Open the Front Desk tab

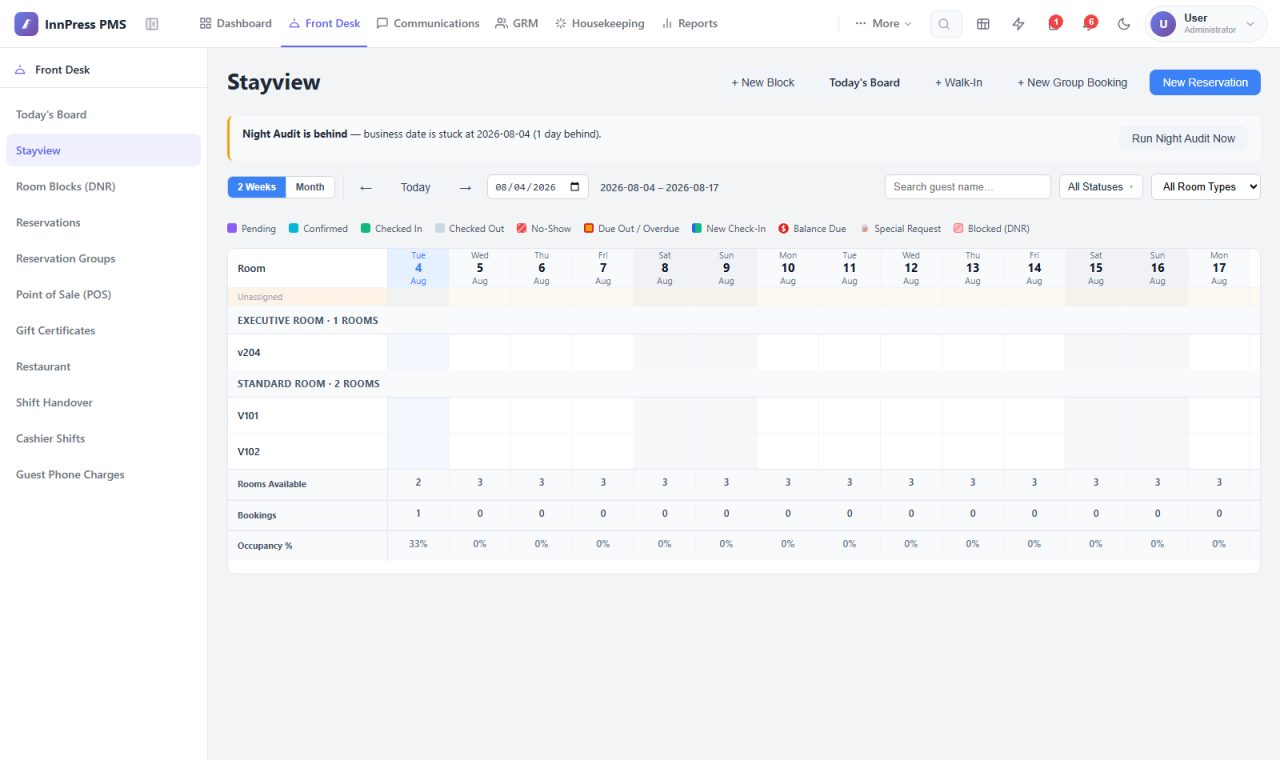pos(324,24)
